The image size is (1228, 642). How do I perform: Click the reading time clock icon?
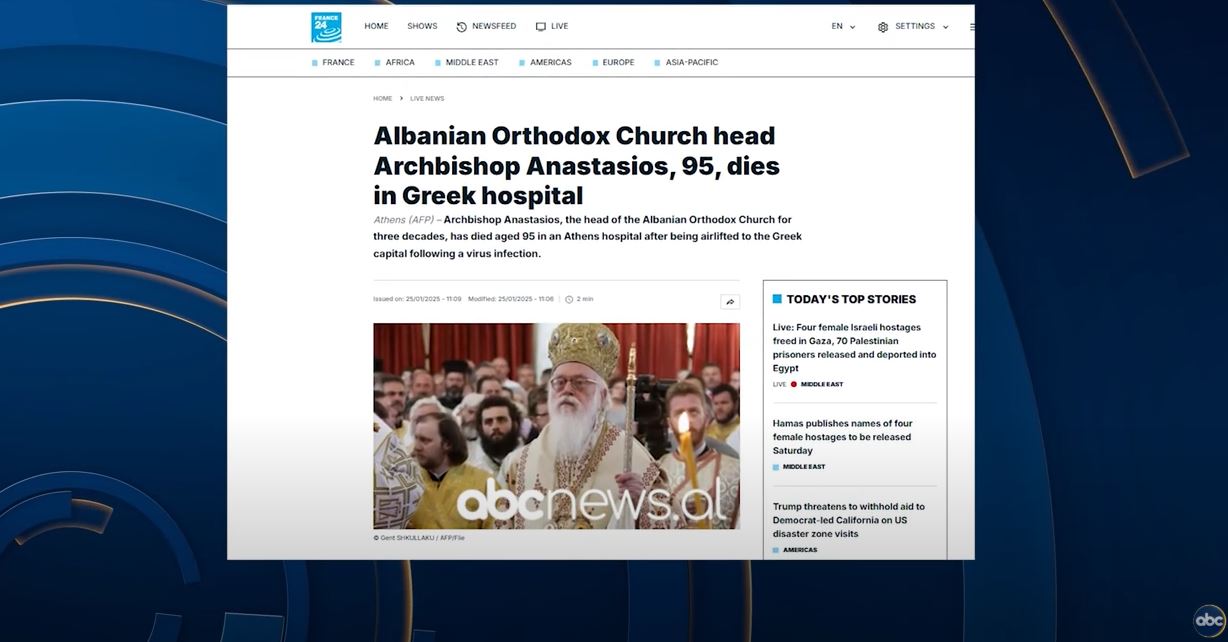point(569,299)
